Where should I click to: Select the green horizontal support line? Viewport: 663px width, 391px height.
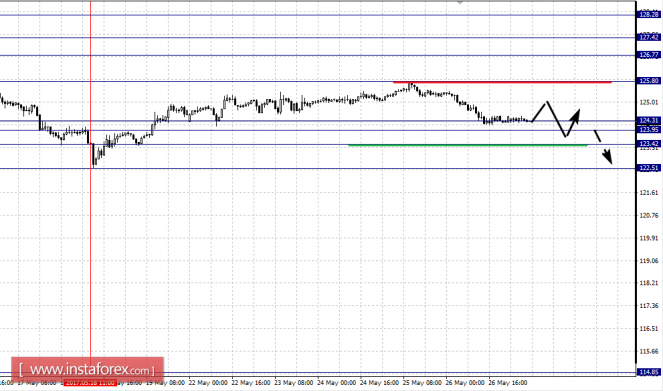tap(468, 145)
